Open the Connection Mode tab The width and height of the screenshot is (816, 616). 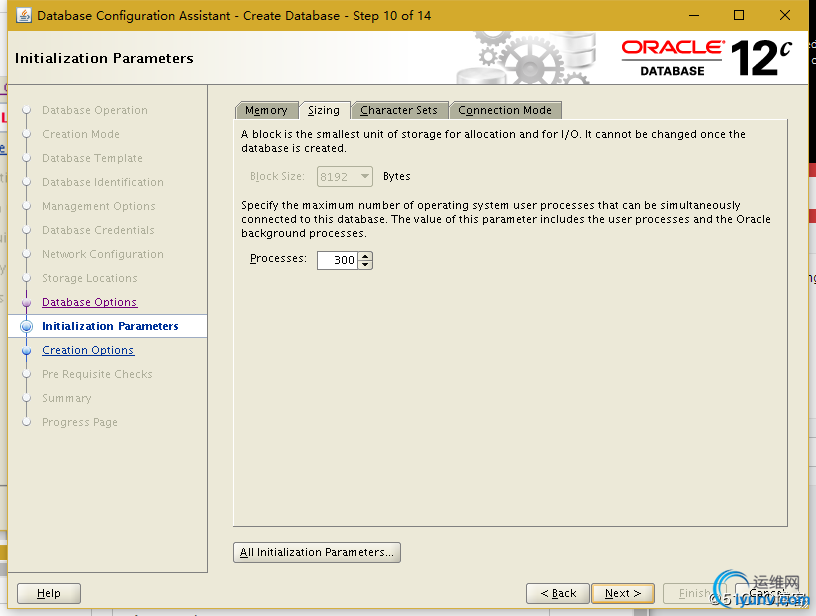505,110
